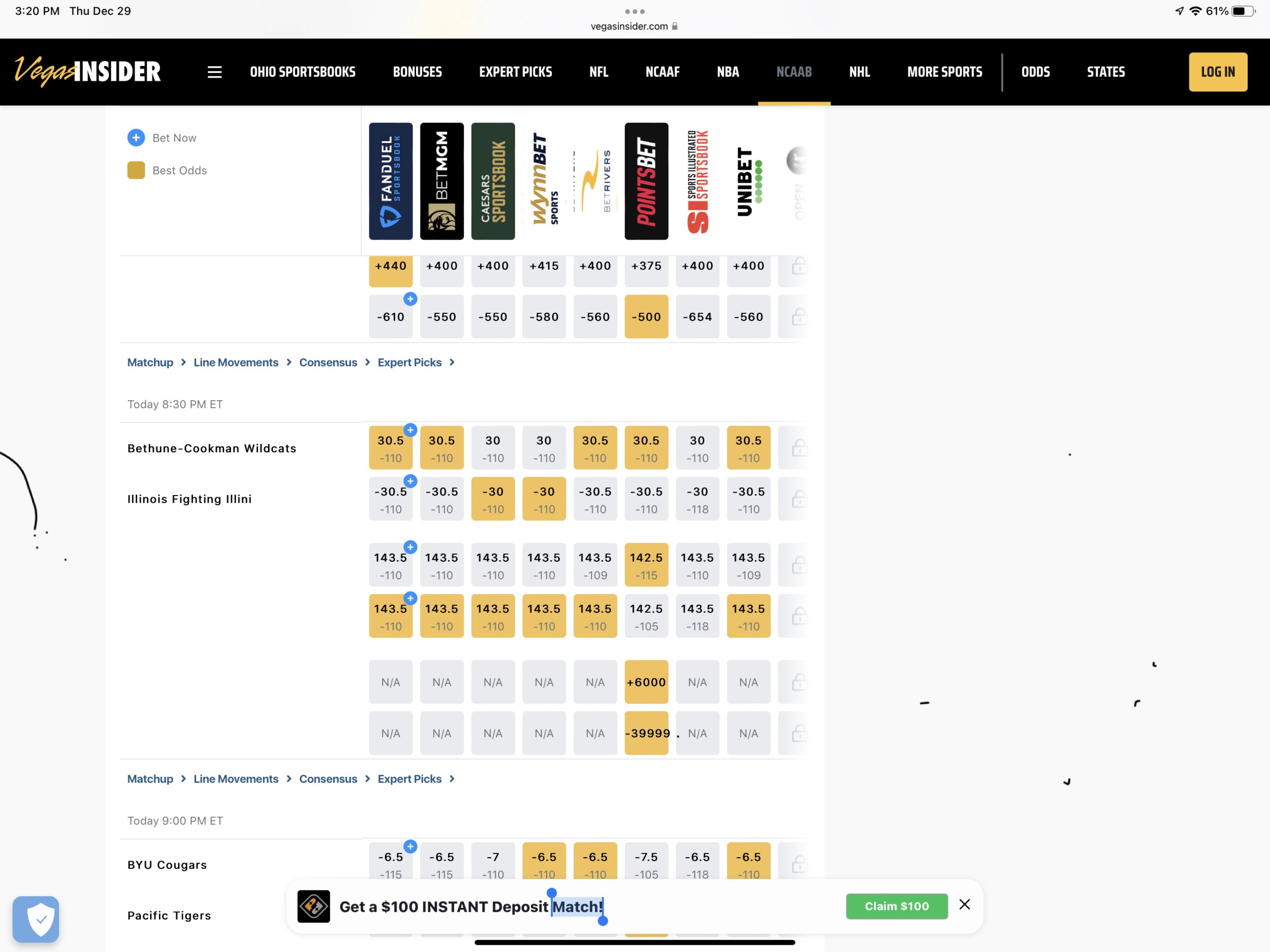Open the Unibet sportsbook logo
Screen dimensions: 1270x952
click(748, 181)
